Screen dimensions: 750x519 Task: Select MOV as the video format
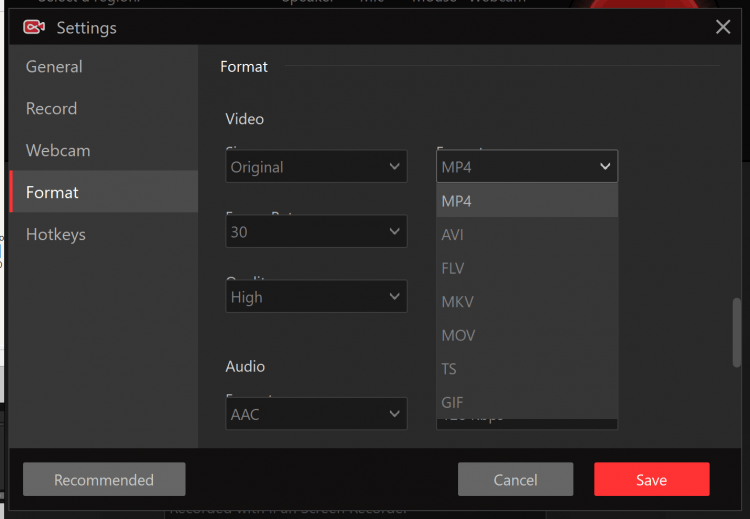(x=526, y=335)
